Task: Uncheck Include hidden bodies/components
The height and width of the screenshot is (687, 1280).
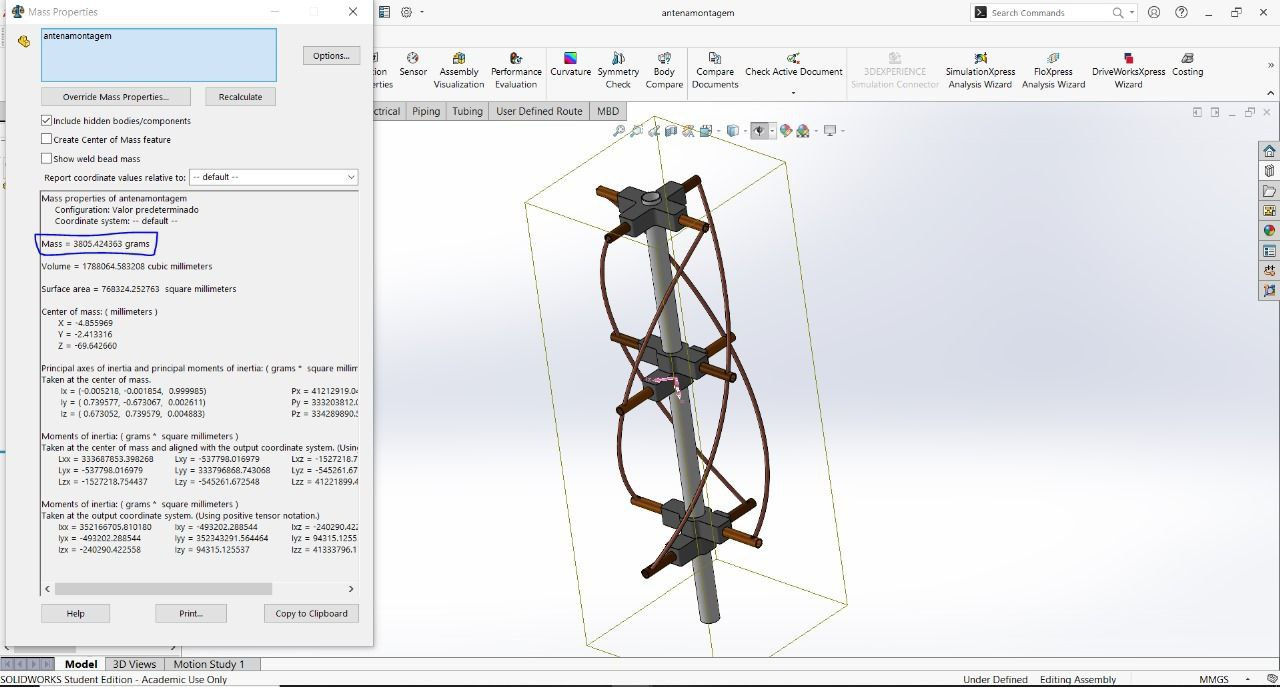Action: click(47, 120)
